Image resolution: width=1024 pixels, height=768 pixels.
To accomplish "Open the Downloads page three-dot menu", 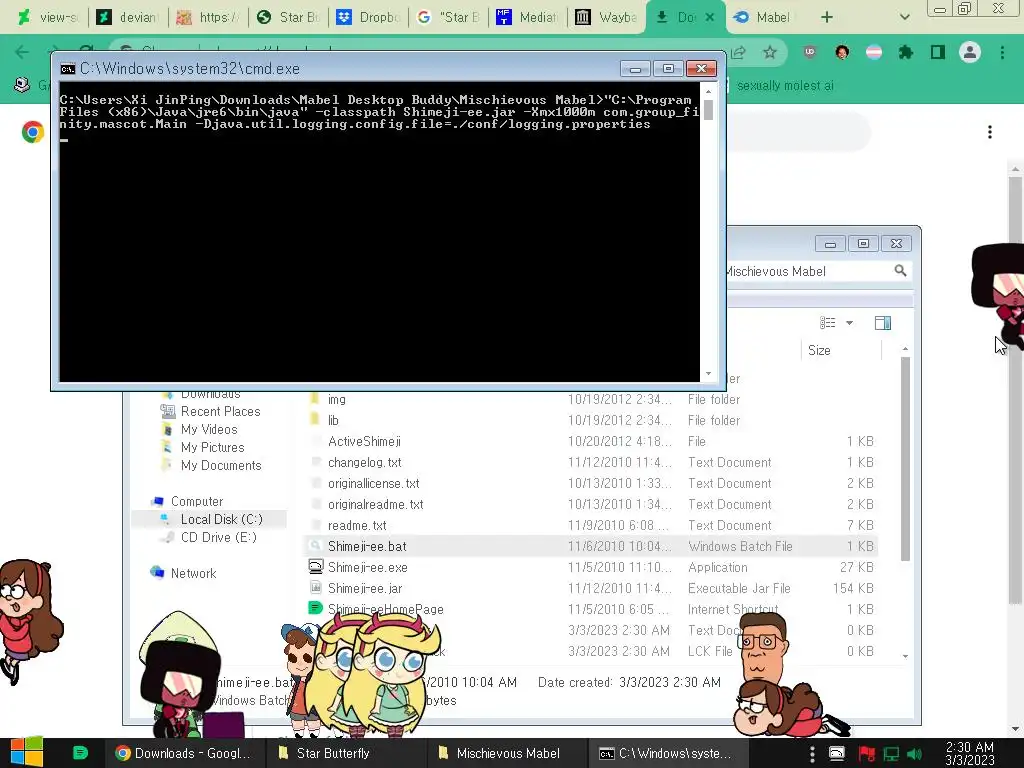I will point(990,133).
